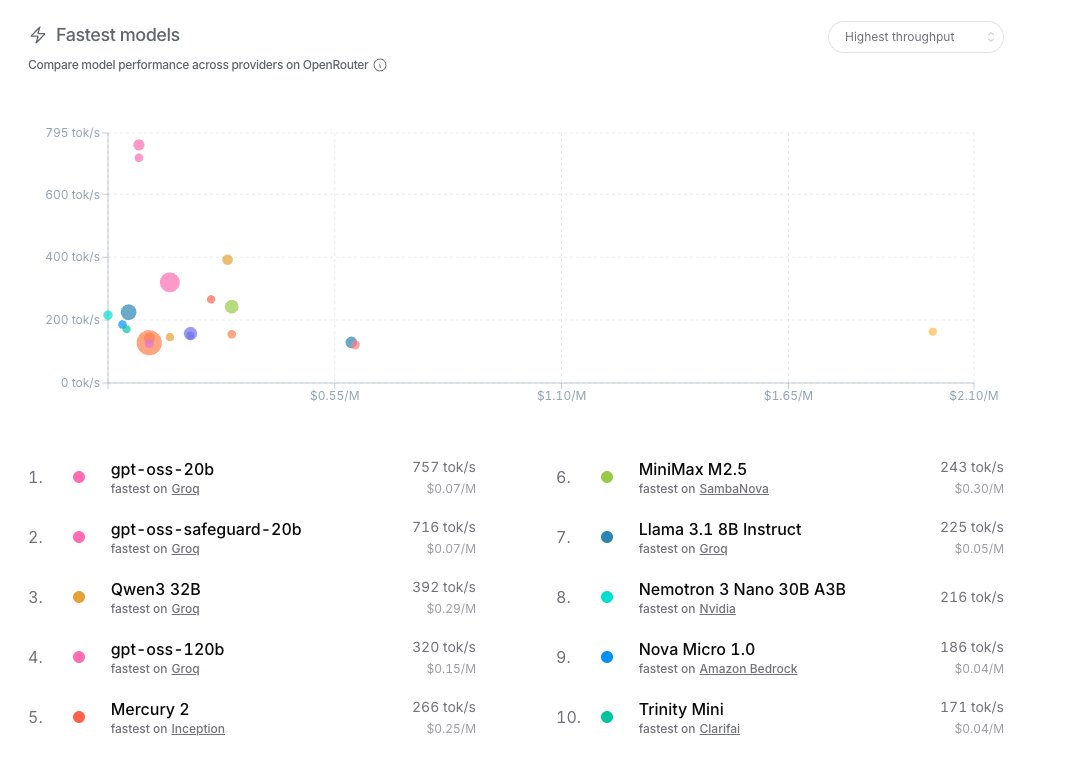The image size is (1092, 761).
Task: Follow the Groq link under gpt-oss-safeguard-20b
Action: 185,549
